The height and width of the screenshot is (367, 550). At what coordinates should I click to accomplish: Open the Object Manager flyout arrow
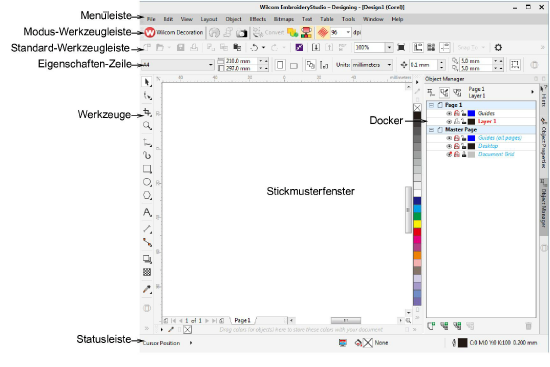pos(532,92)
